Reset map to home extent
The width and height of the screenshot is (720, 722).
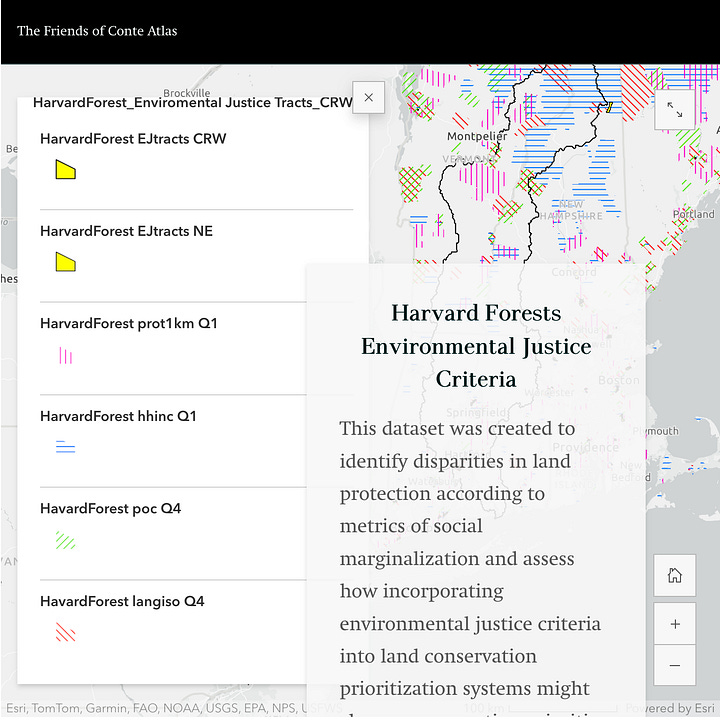pos(674,575)
